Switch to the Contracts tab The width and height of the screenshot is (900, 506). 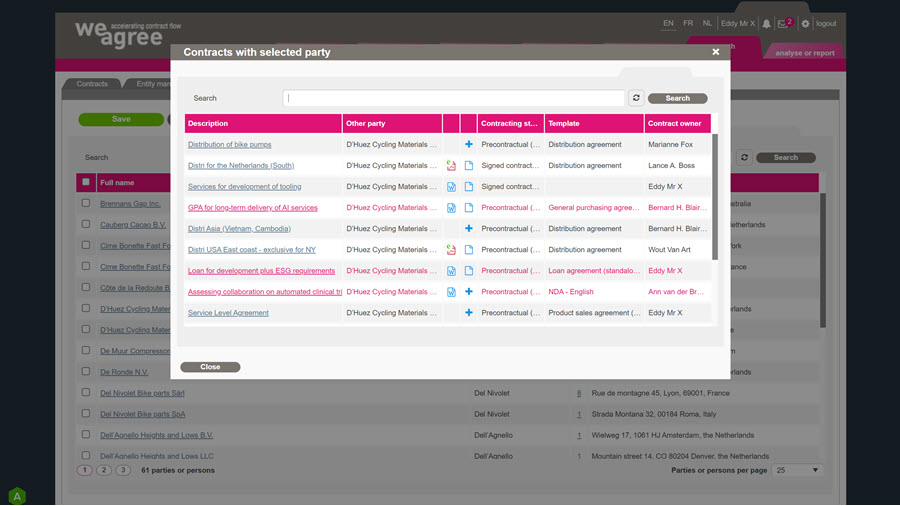pos(92,84)
